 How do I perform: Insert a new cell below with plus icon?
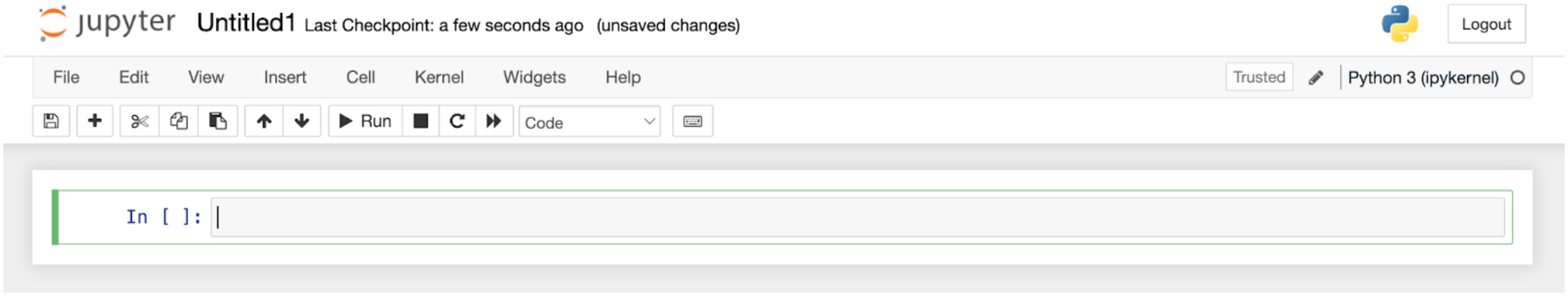tap(95, 121)
